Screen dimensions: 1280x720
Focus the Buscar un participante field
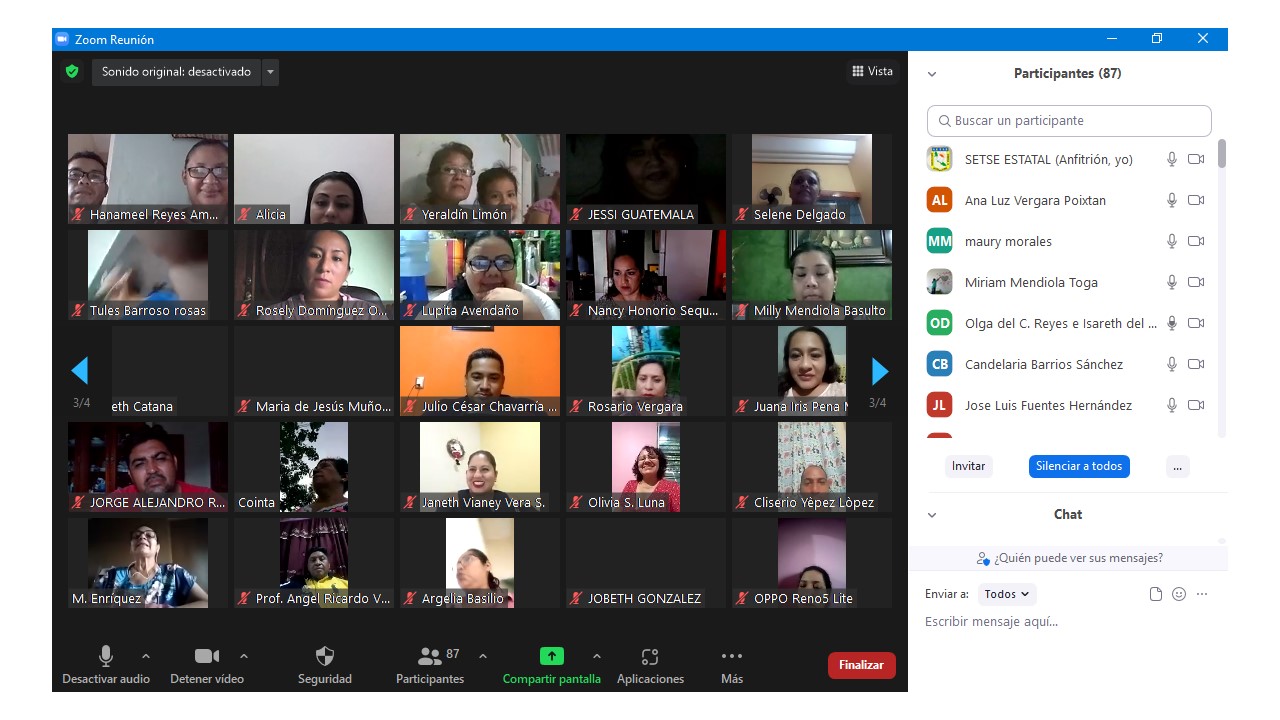[x=1069, y=120]
